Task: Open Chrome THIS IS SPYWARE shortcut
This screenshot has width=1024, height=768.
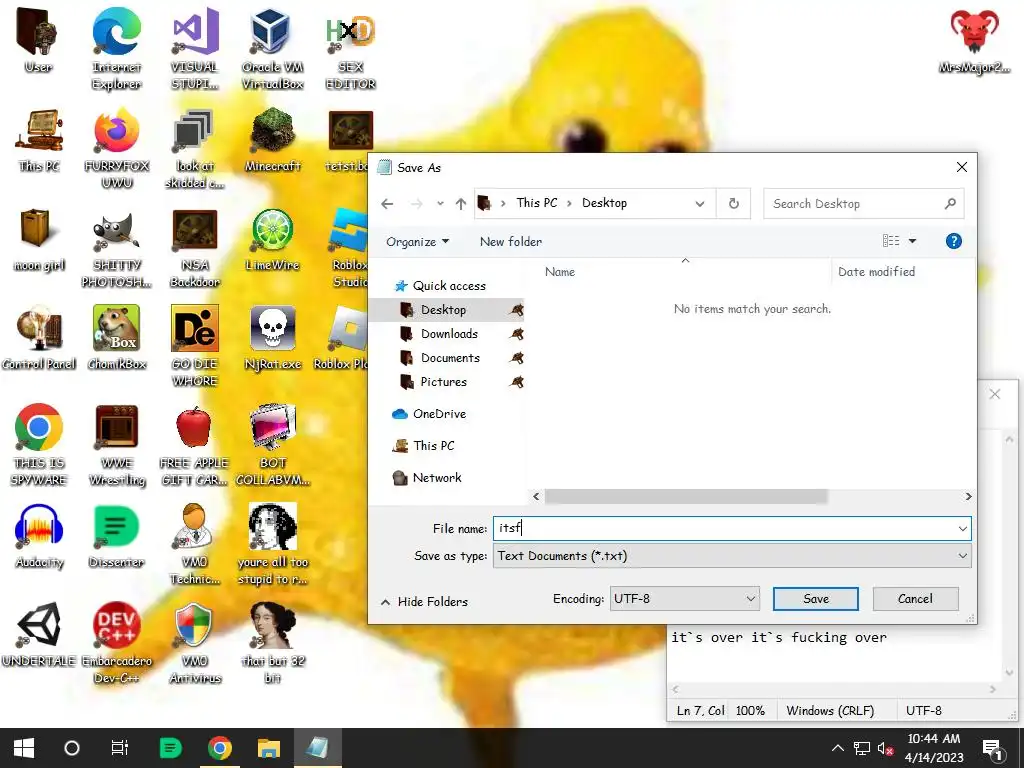Action: [x=39, y=445]
